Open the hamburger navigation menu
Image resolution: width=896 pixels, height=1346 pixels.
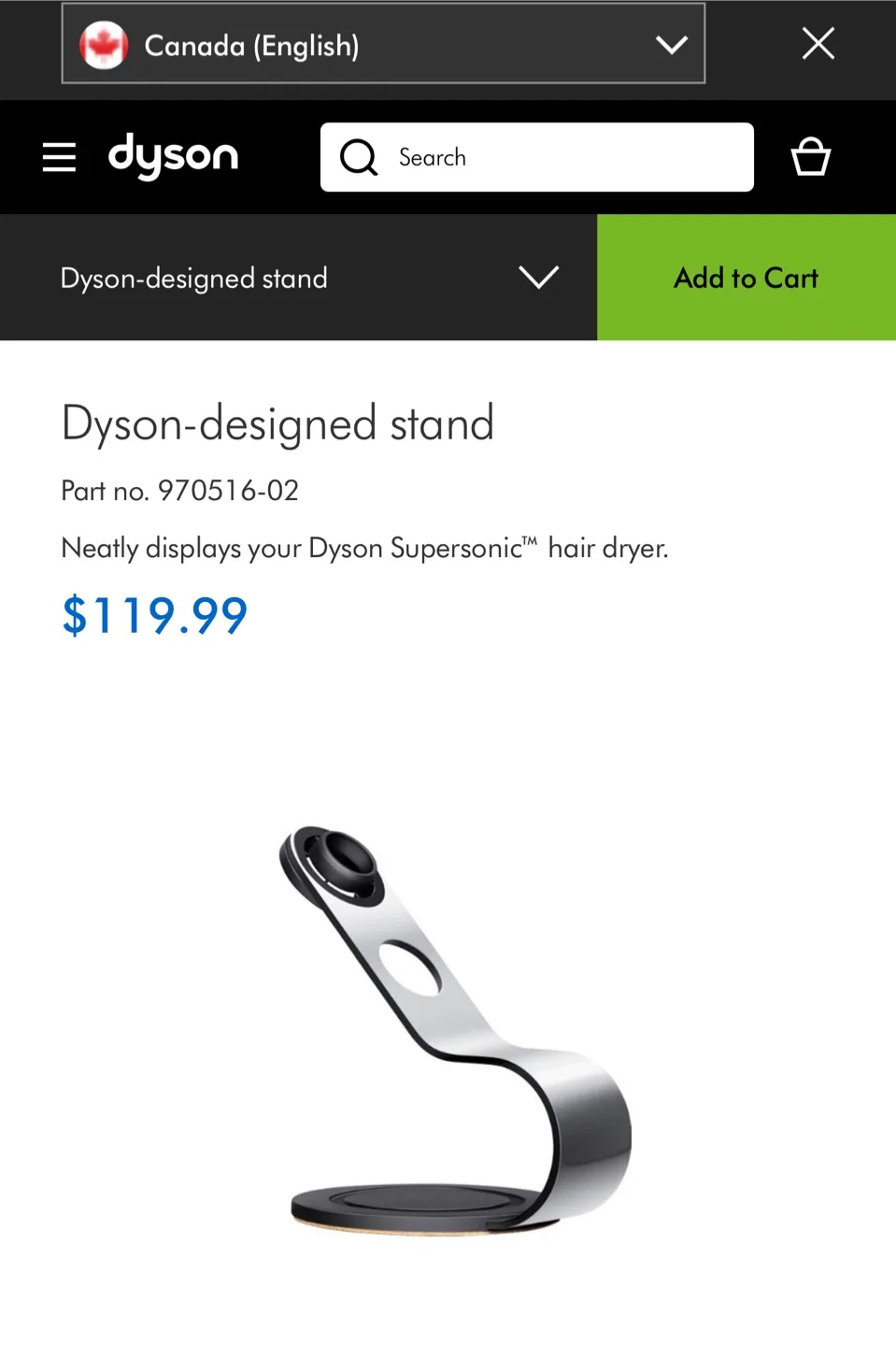(x=59, y=157)
